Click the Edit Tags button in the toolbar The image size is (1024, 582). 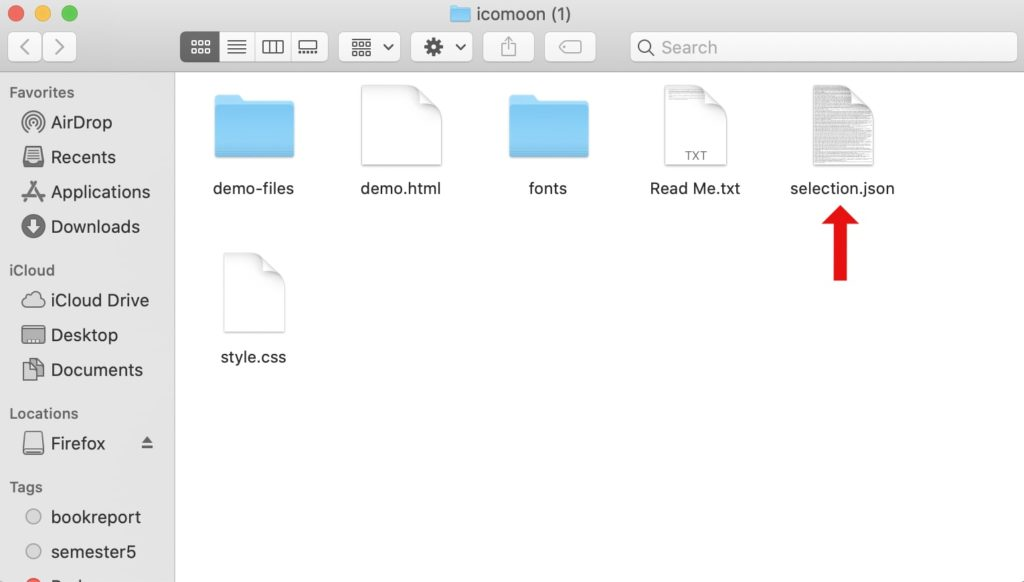tap(570, 46)
